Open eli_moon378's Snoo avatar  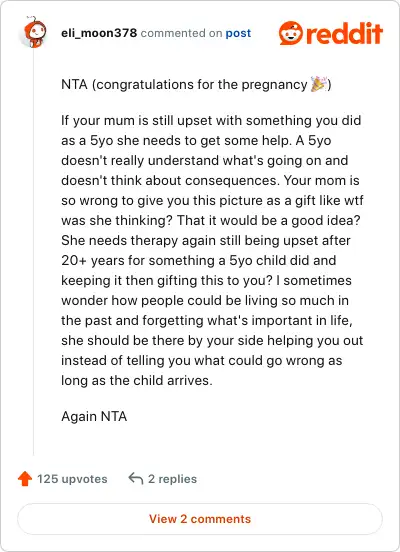[35, 32]
